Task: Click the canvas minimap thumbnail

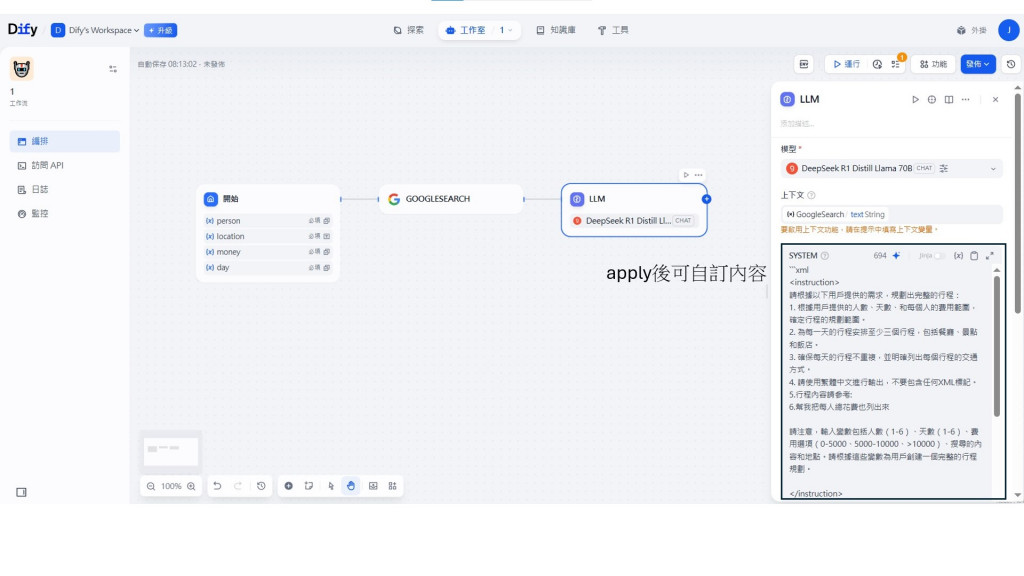Action: pyautogui.click(x=172, y=451)
